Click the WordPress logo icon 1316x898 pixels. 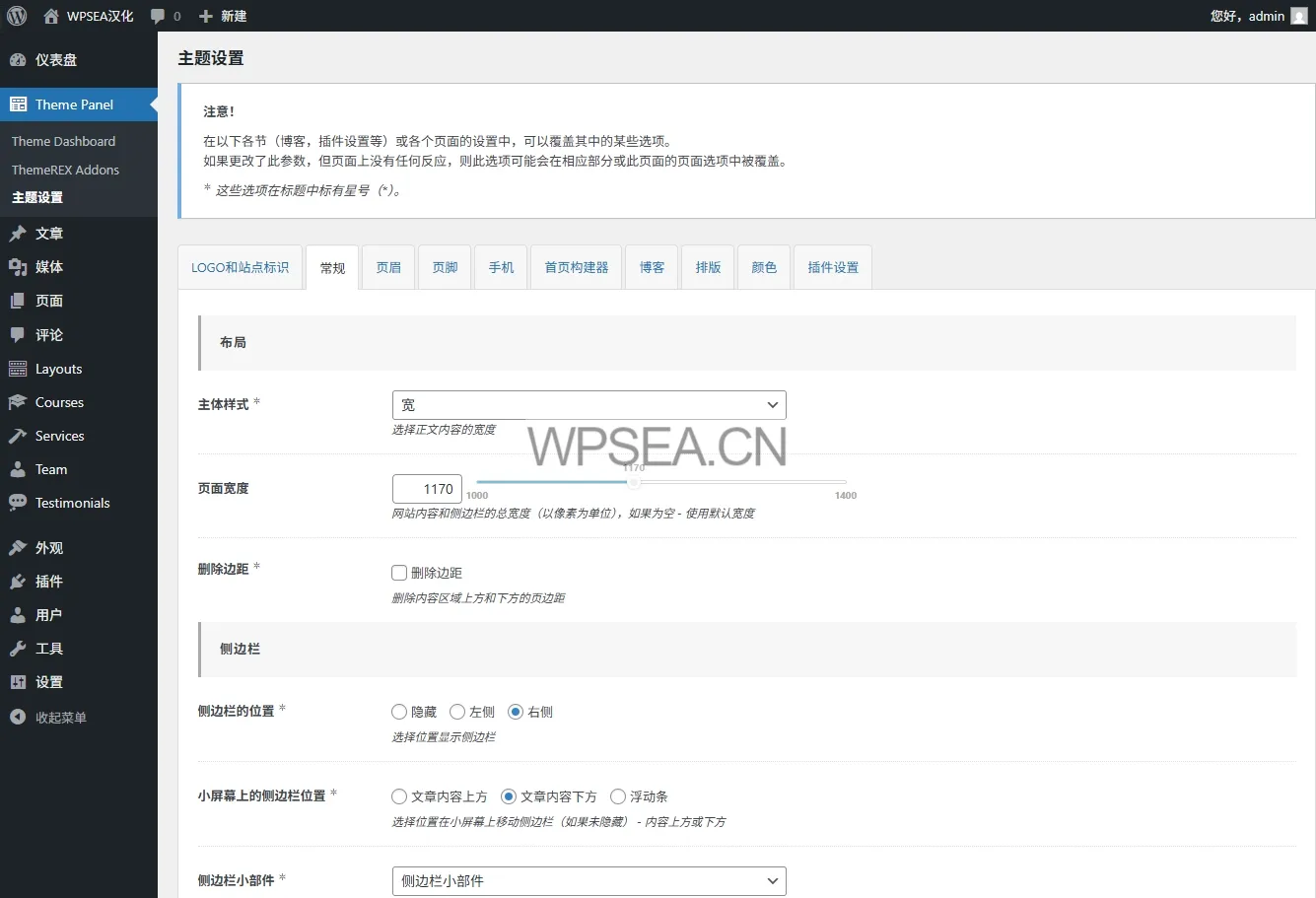[17, 16]
